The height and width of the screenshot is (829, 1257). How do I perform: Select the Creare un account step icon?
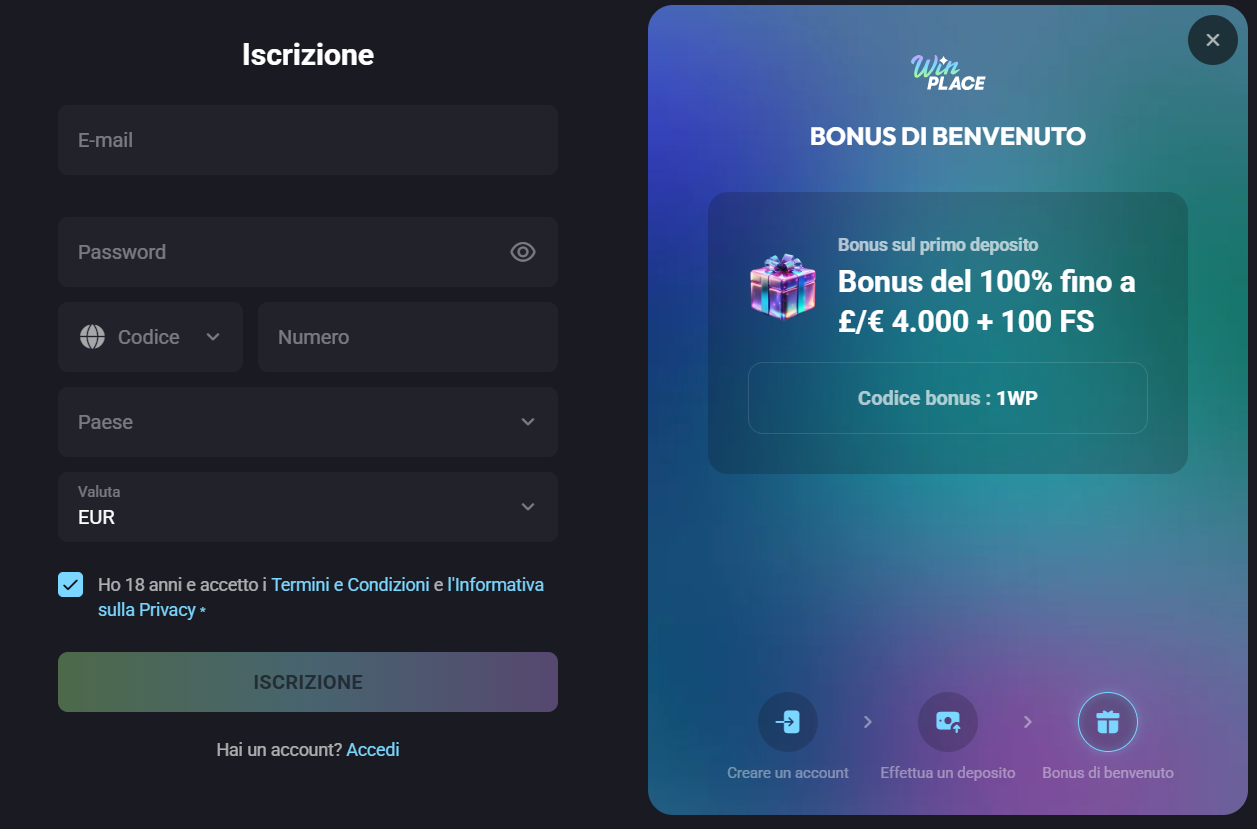tap(788, 722)
